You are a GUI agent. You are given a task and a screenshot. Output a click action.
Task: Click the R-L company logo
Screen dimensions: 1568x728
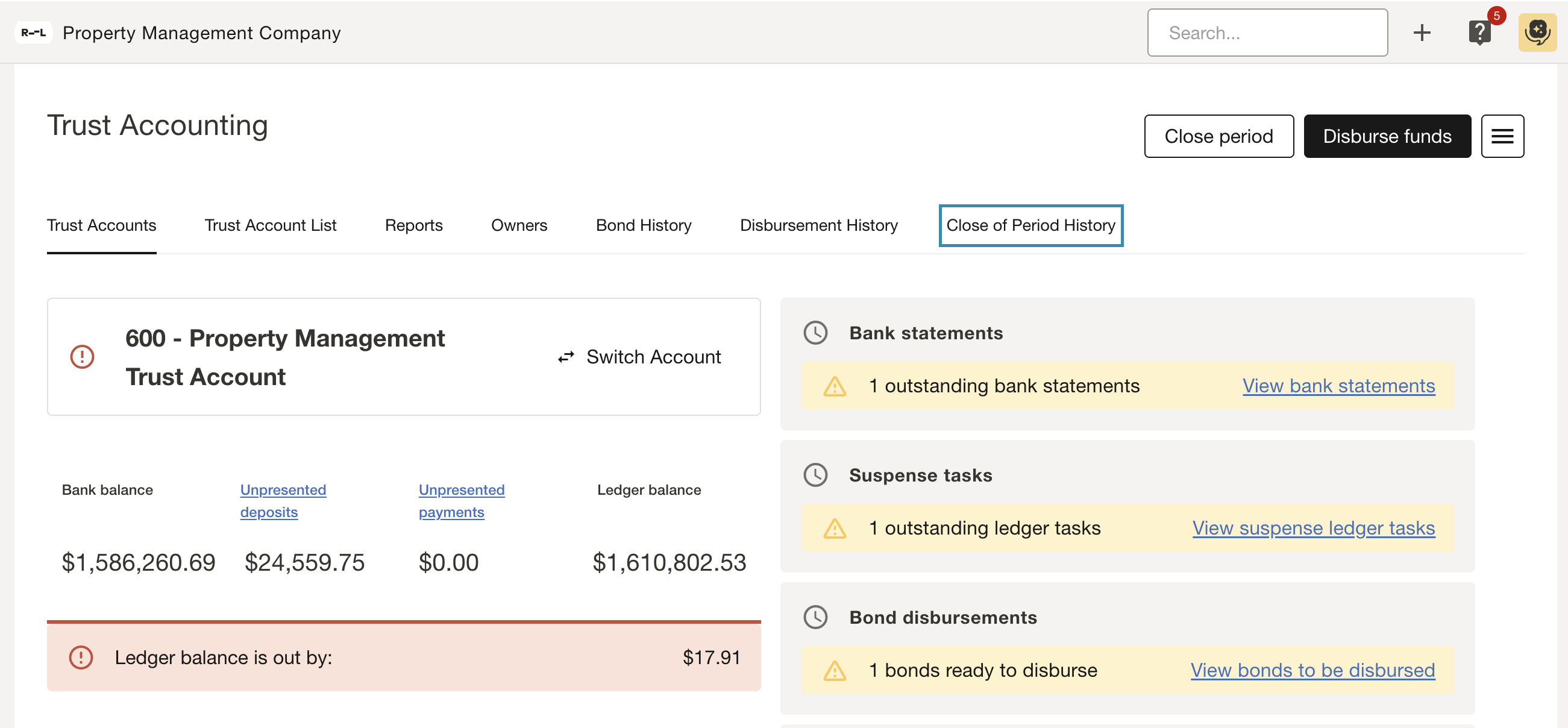pos(34,33)
